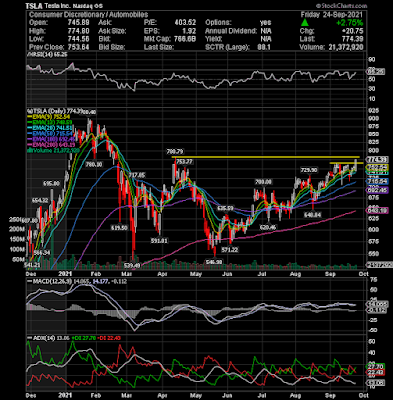
Task: Click the Annual Dividend label
Action: [x=231, y=31]
